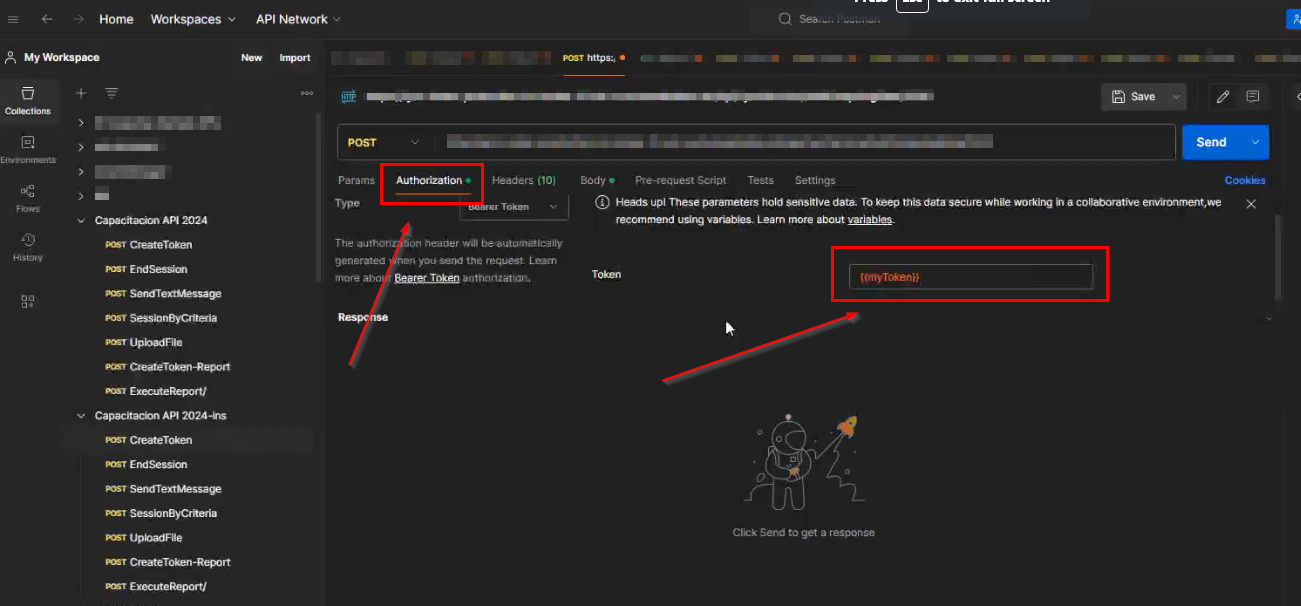Open the Pre-request Script tab
The width and height of the screenshot is (1301, 606).
click(x=680, y=180)
